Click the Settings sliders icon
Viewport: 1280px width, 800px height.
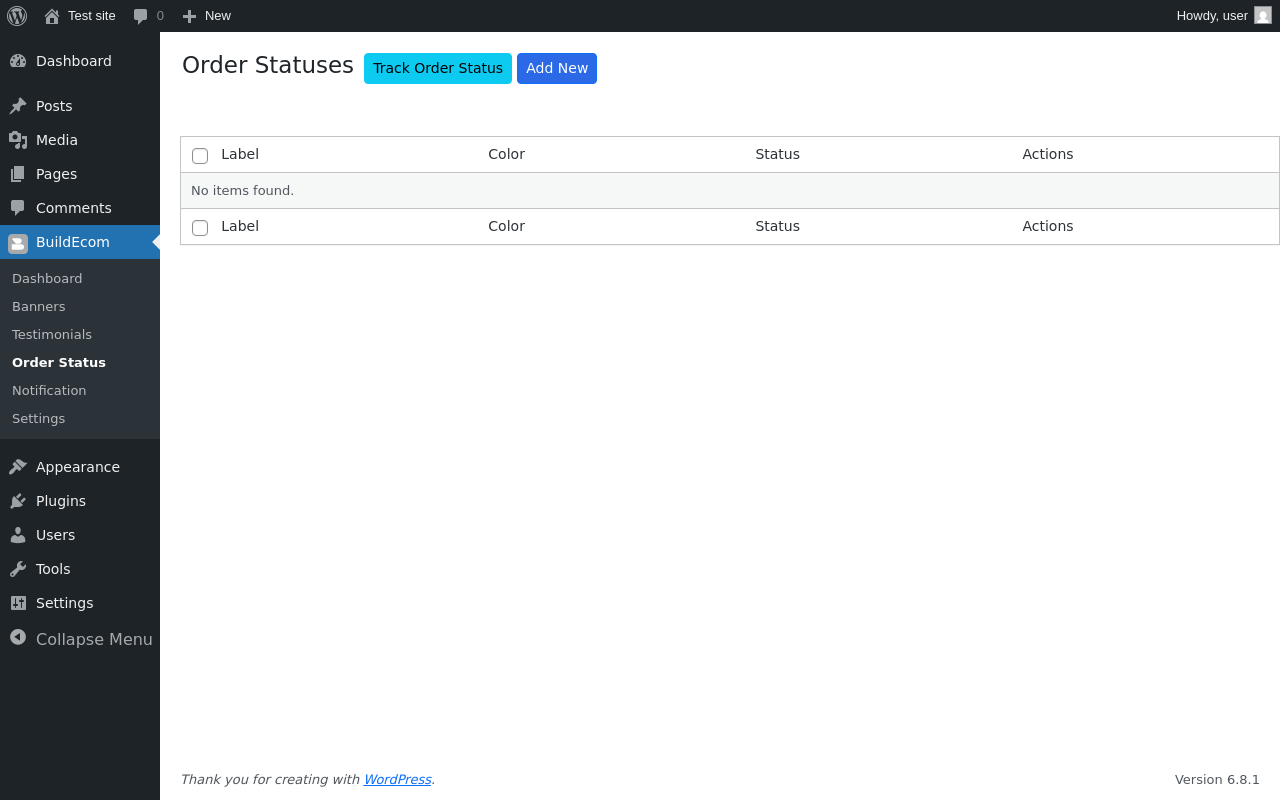tap(18, 603)
